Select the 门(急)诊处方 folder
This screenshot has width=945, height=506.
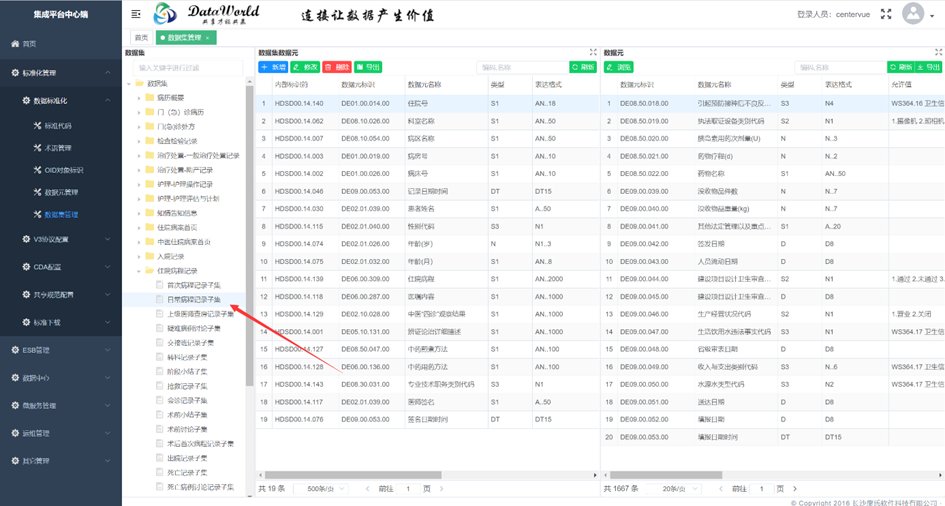tap(176, 126)
